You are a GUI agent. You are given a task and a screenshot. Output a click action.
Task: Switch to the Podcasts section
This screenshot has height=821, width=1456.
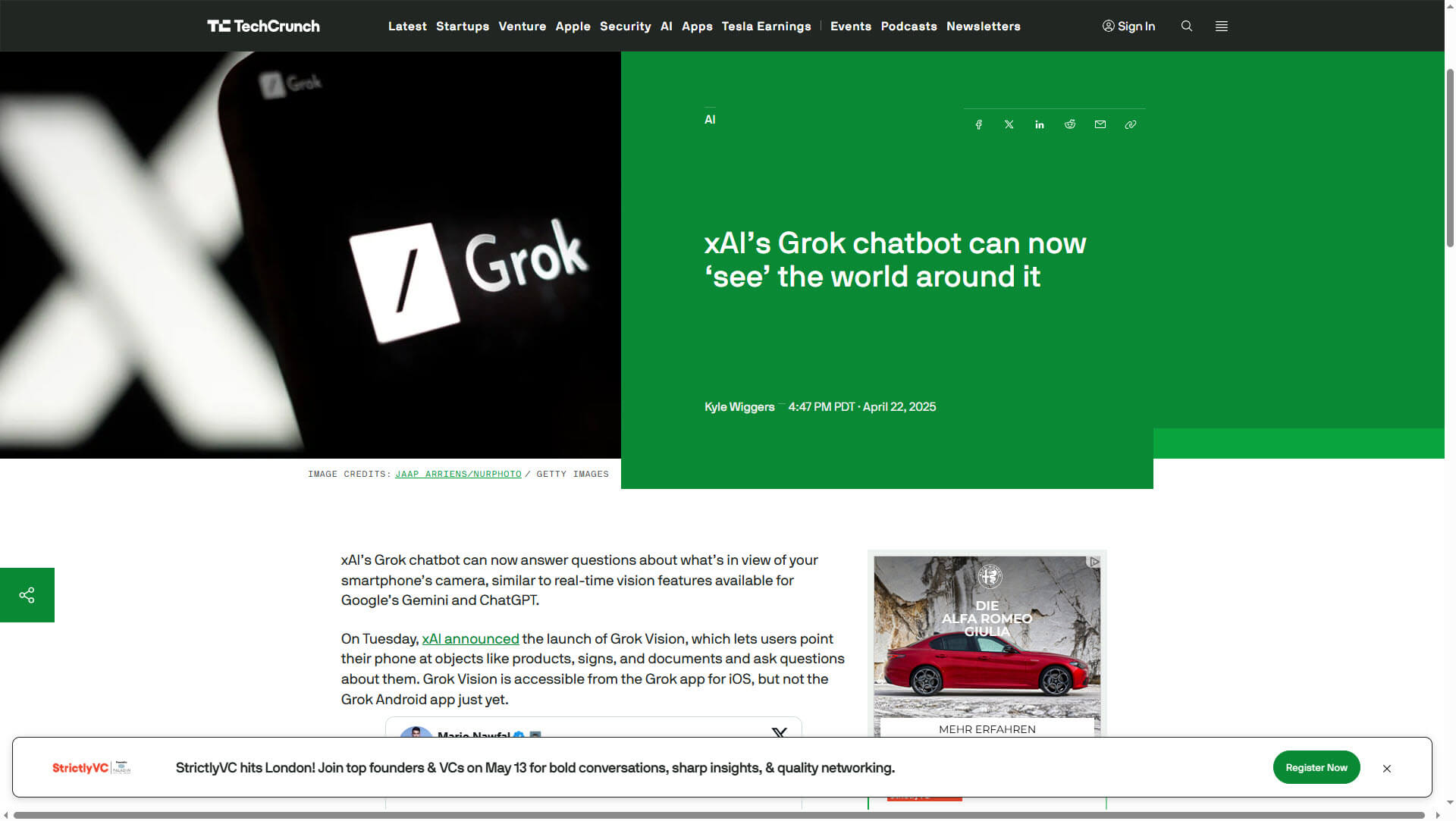(x=908, y=27)
